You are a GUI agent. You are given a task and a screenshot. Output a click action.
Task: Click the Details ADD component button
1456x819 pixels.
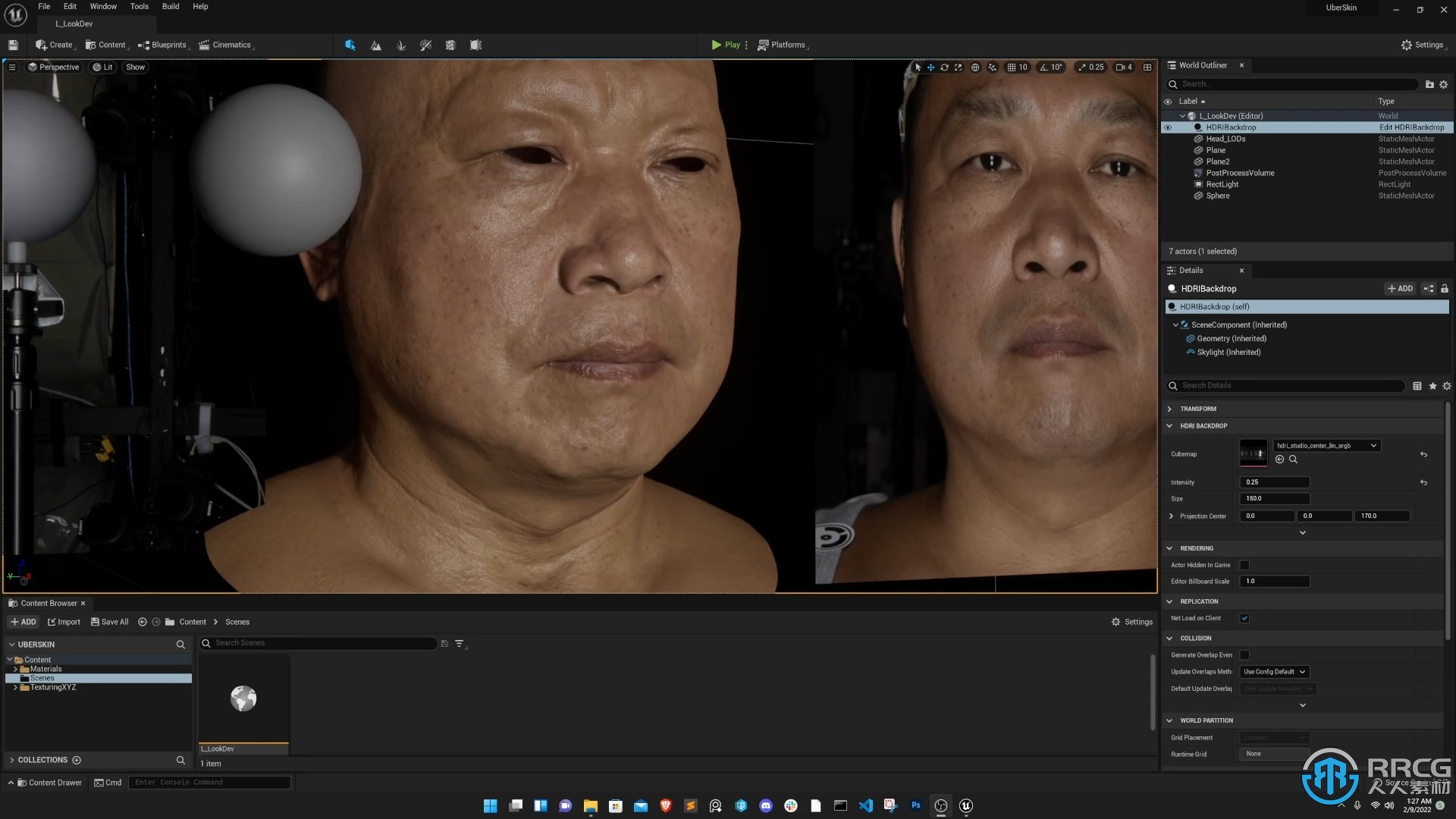pos(1400,289)
